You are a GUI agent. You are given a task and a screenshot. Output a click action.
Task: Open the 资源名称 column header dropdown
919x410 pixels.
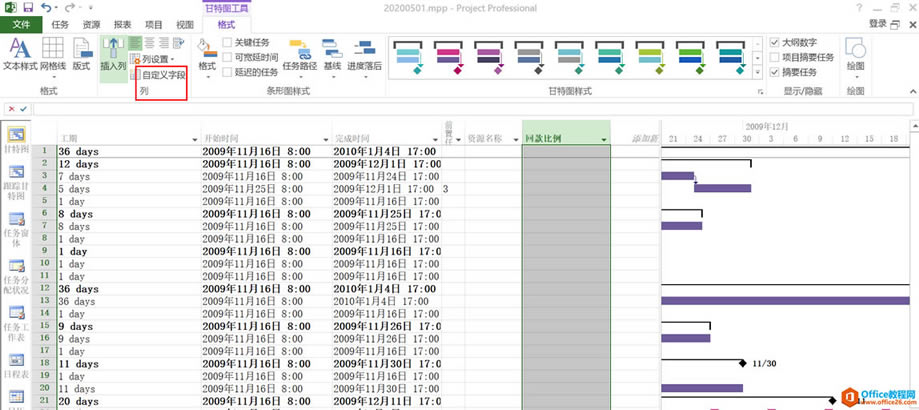point(514,139)
